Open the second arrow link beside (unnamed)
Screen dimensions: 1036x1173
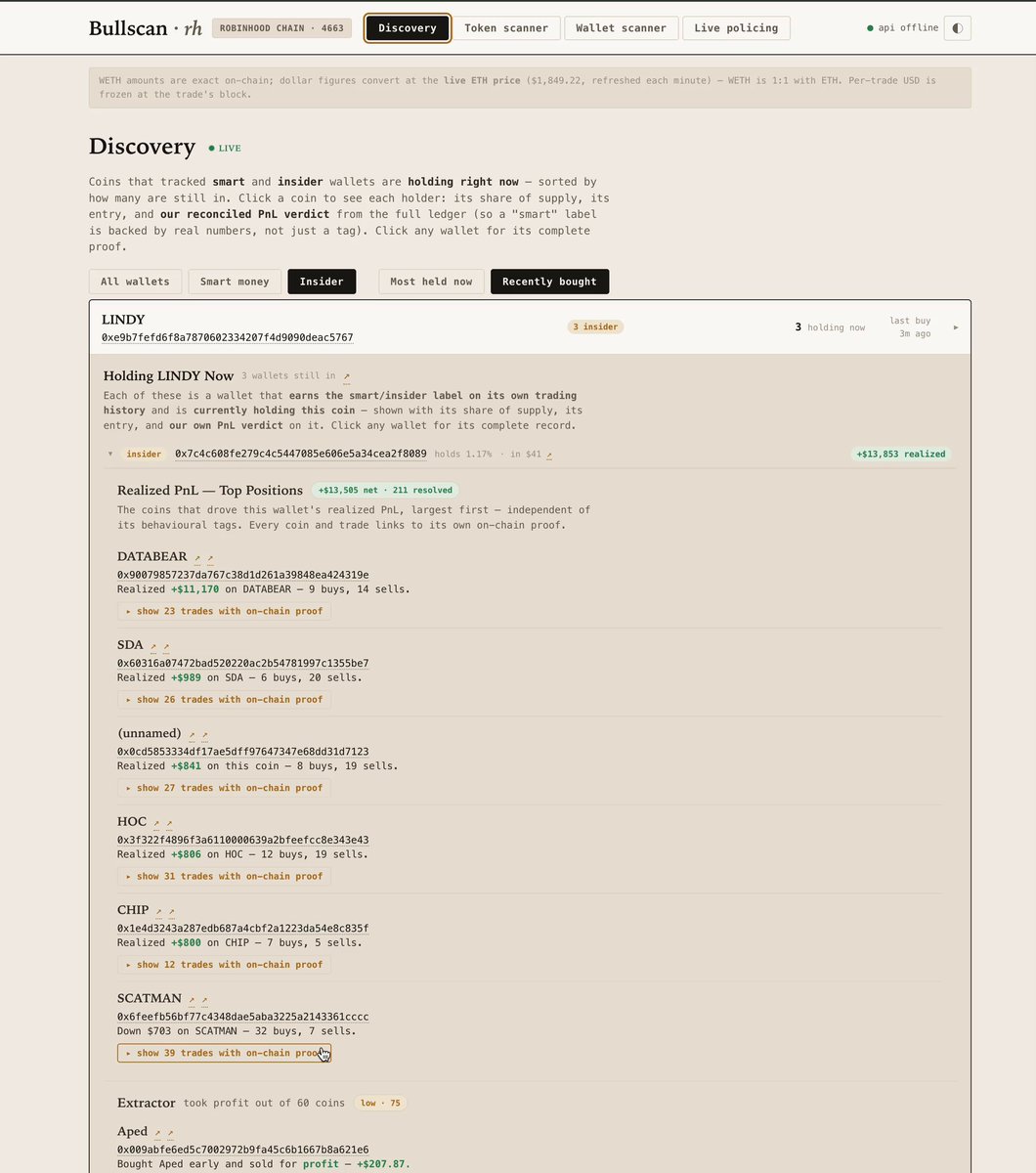[x=204, y=734]
